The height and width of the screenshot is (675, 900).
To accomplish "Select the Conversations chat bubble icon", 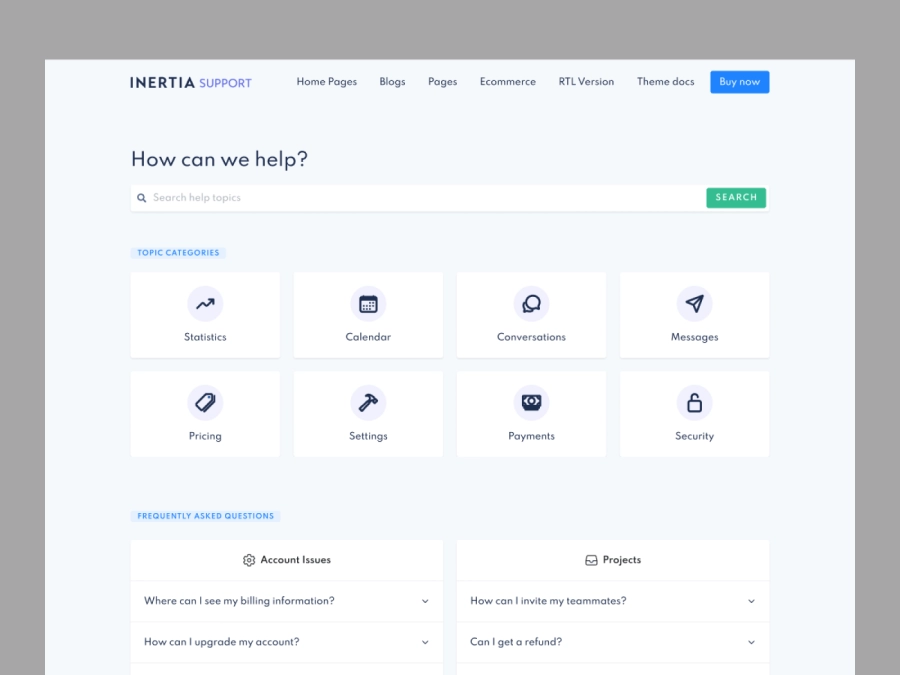I will click(x=531, y=303).
